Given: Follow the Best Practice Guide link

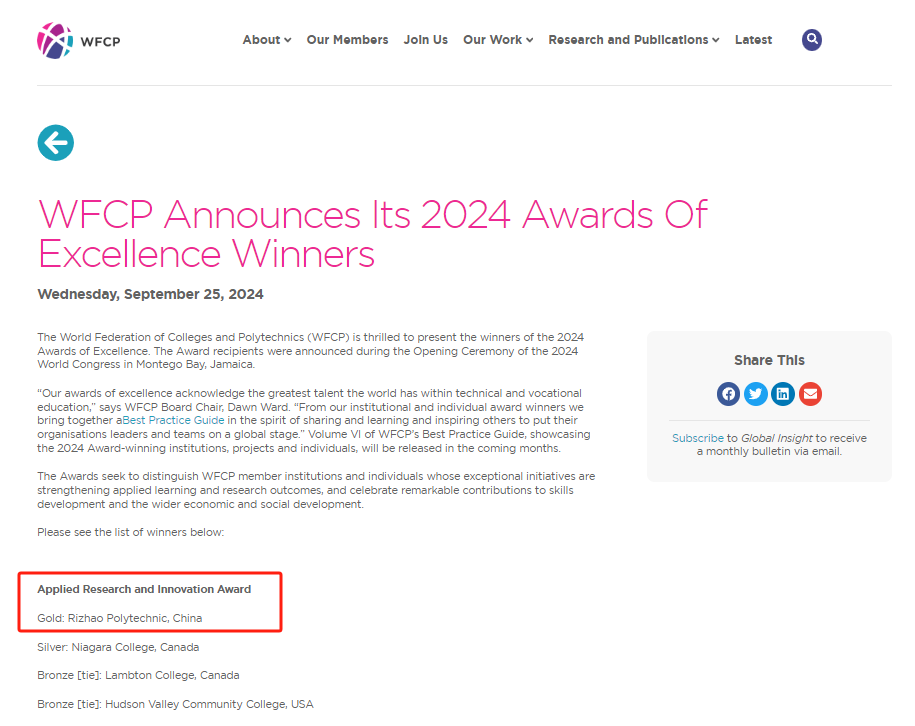Looking at the screenshot, I should tap(173, 421).
